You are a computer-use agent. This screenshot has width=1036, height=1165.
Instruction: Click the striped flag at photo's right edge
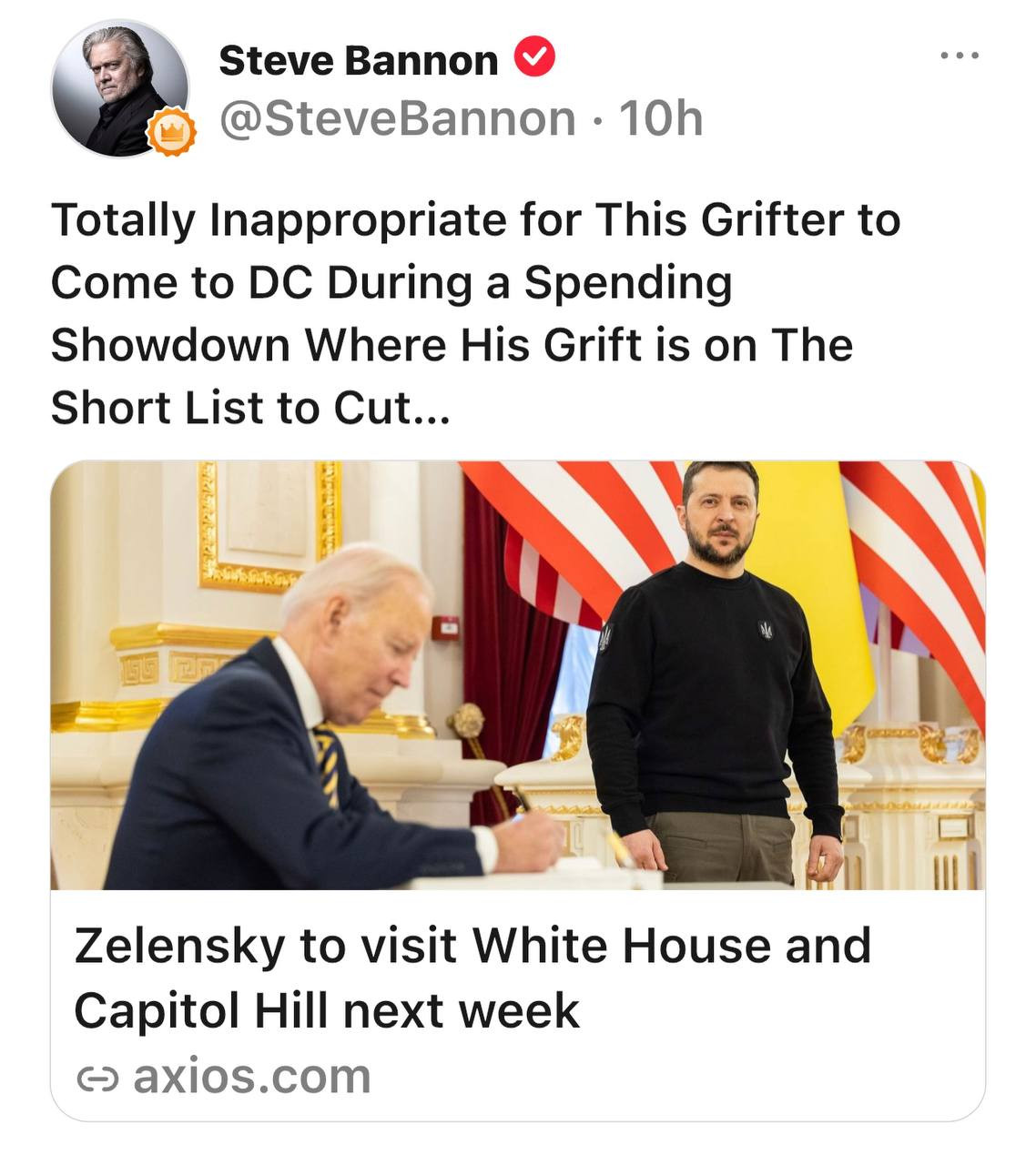pyautogui.click(x=929, y=564)
